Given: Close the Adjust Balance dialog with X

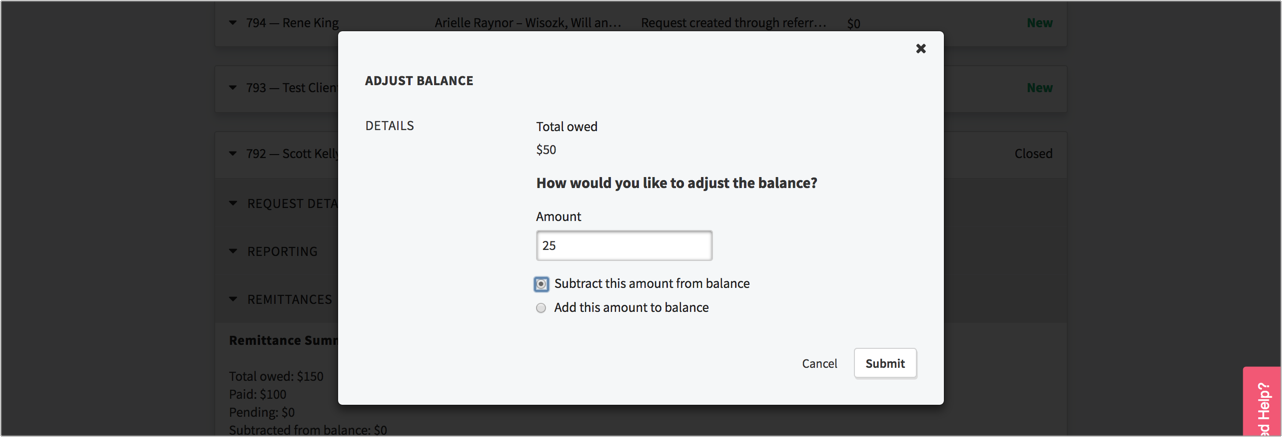Looking at the screenshot, I should tap(921, 48).
